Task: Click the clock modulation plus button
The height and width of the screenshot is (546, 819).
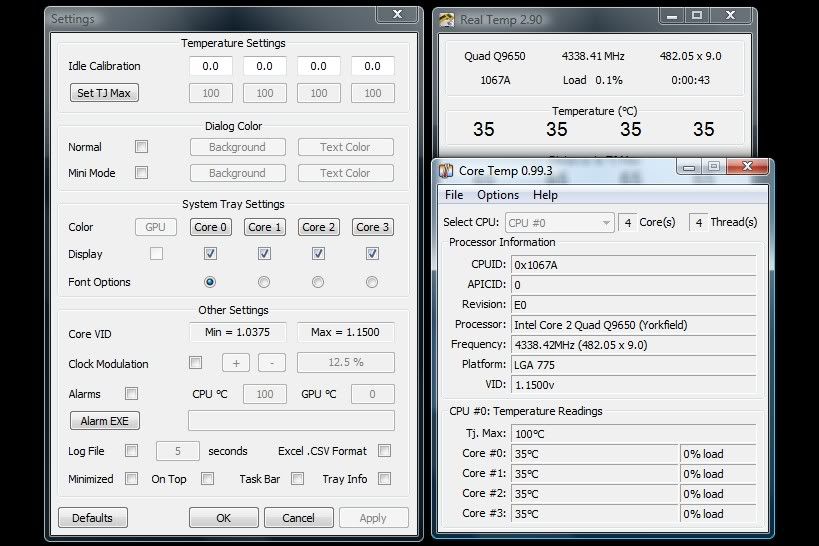Action: (236, 363)
